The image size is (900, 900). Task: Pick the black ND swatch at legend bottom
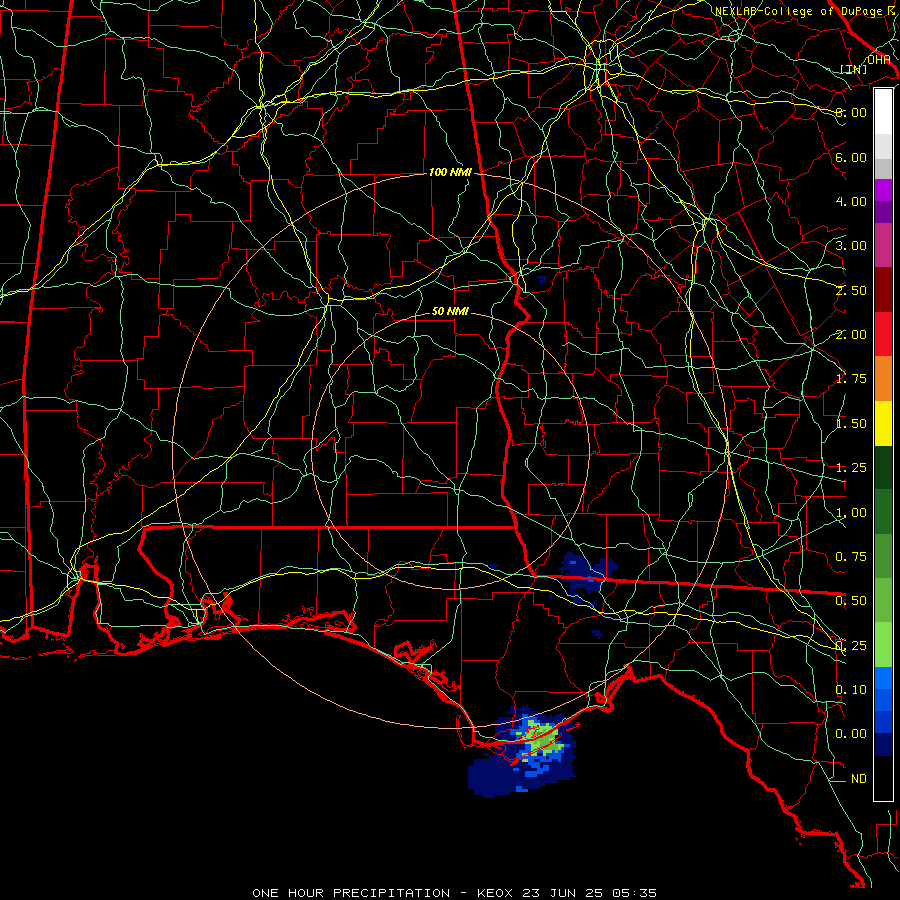[883, 778]
